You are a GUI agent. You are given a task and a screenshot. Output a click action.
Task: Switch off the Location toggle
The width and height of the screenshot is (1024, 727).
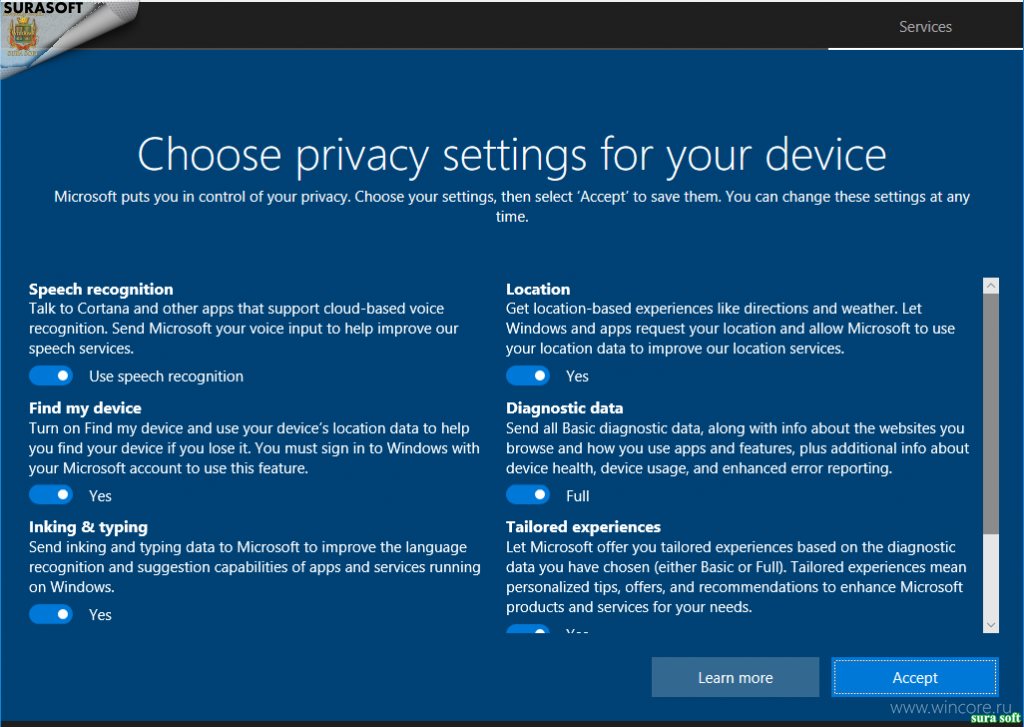[528, 376]
